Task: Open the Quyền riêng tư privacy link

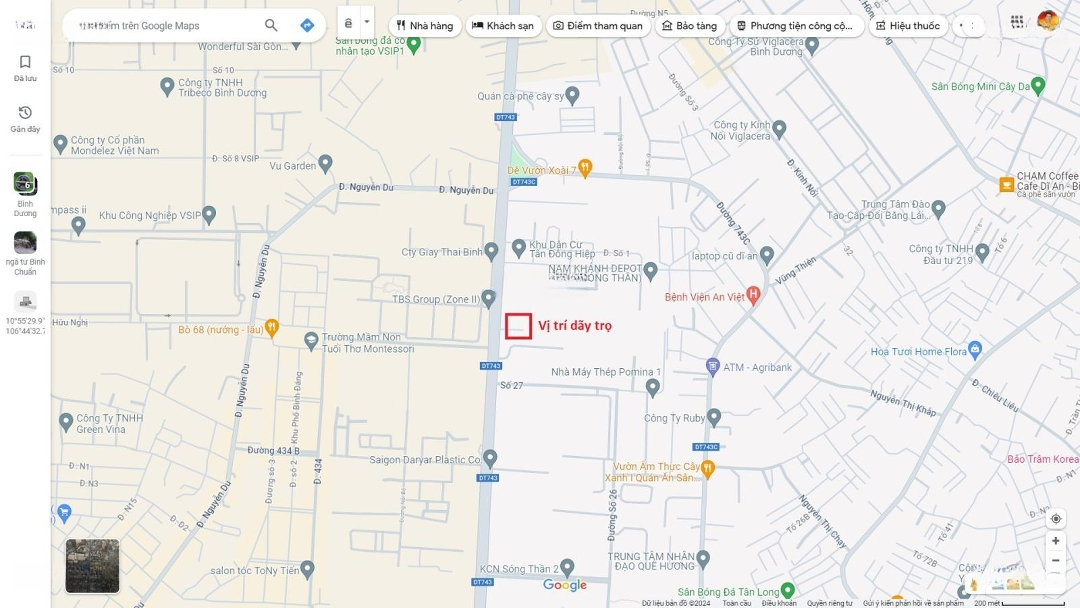Action: 830,603
